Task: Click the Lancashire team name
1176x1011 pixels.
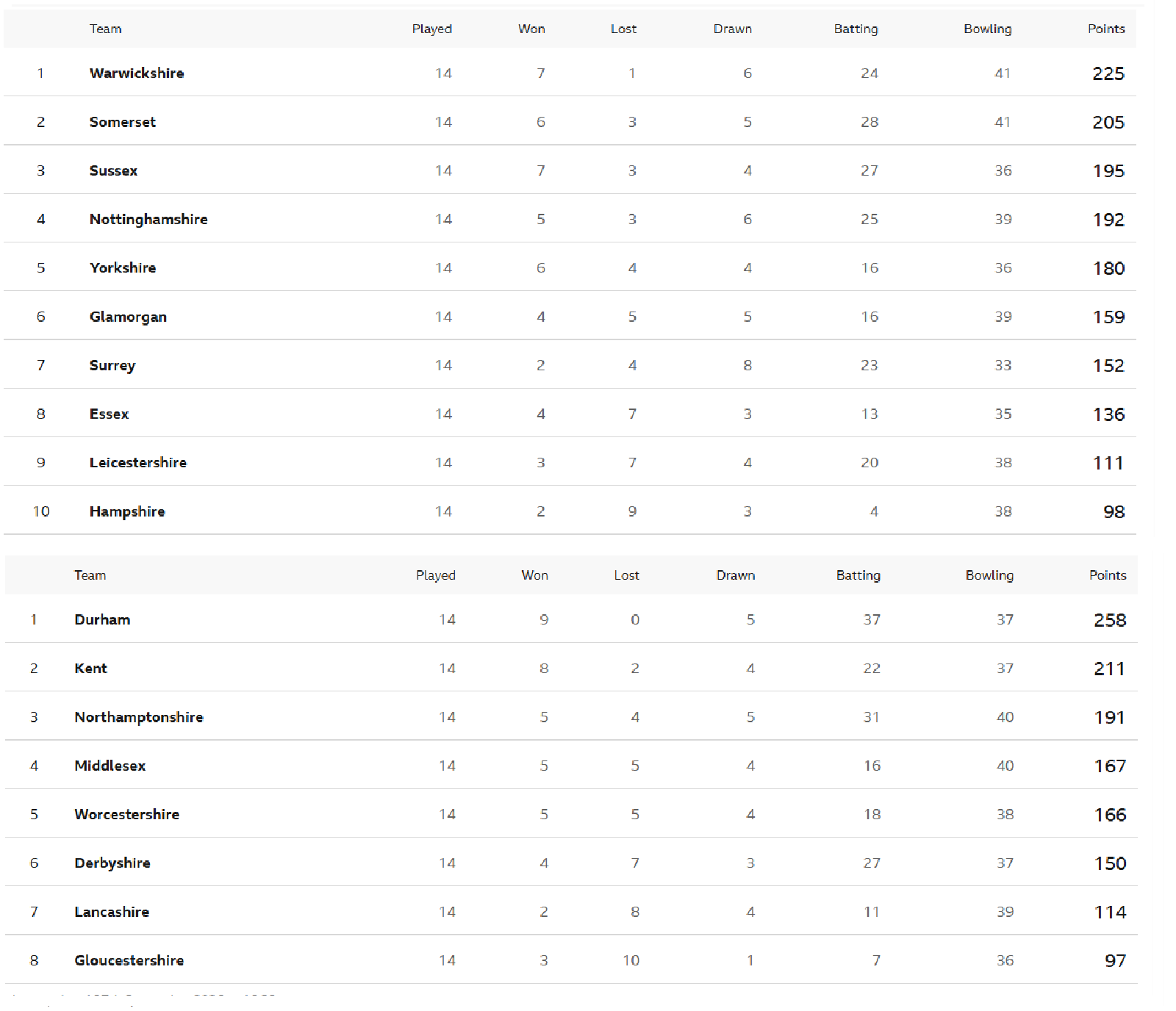Action: 112,912
